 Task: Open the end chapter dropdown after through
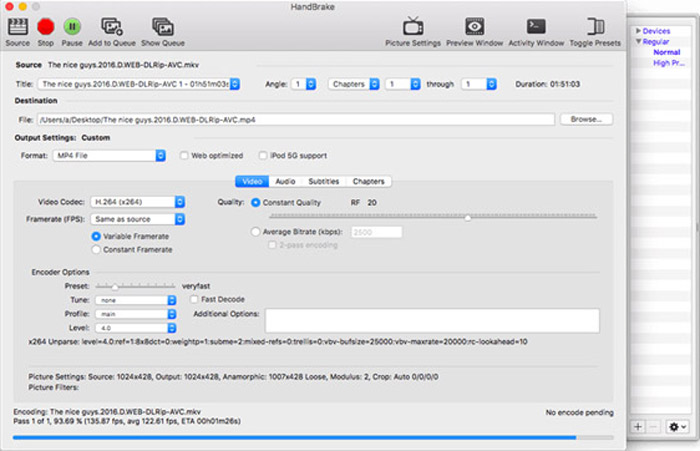coord(479,84)
